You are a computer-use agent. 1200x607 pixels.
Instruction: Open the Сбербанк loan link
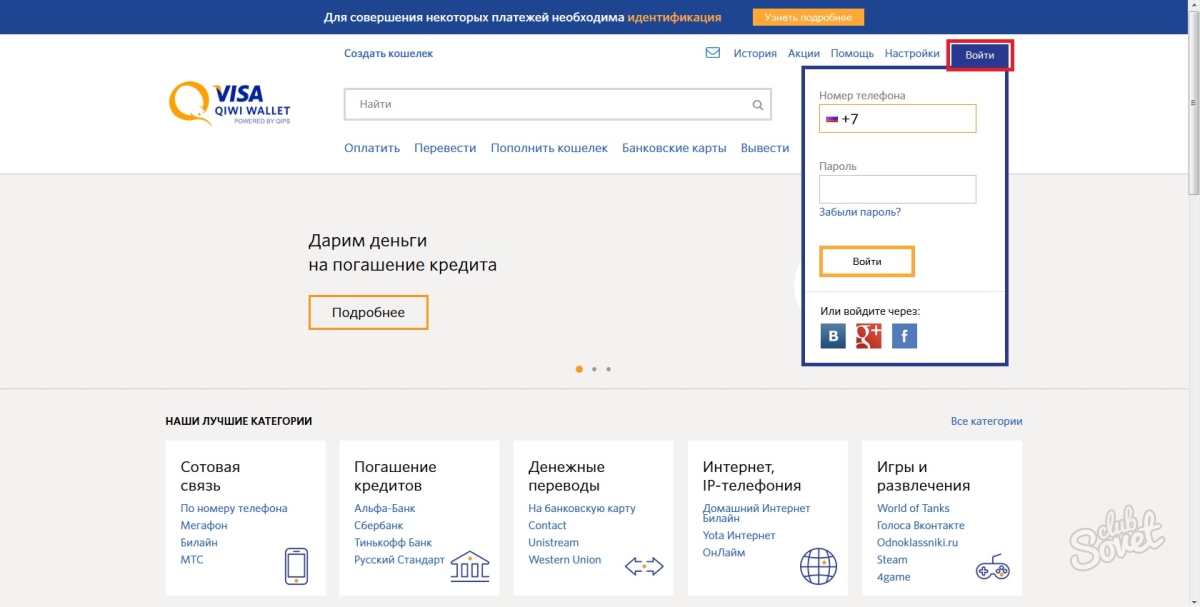[379, 525]
